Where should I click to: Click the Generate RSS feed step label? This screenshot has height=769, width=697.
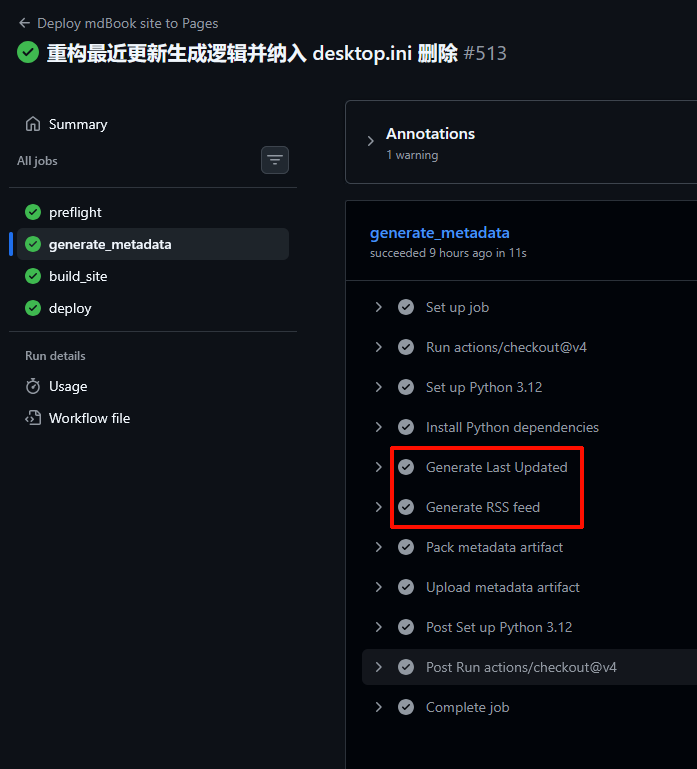coord(483,507)
